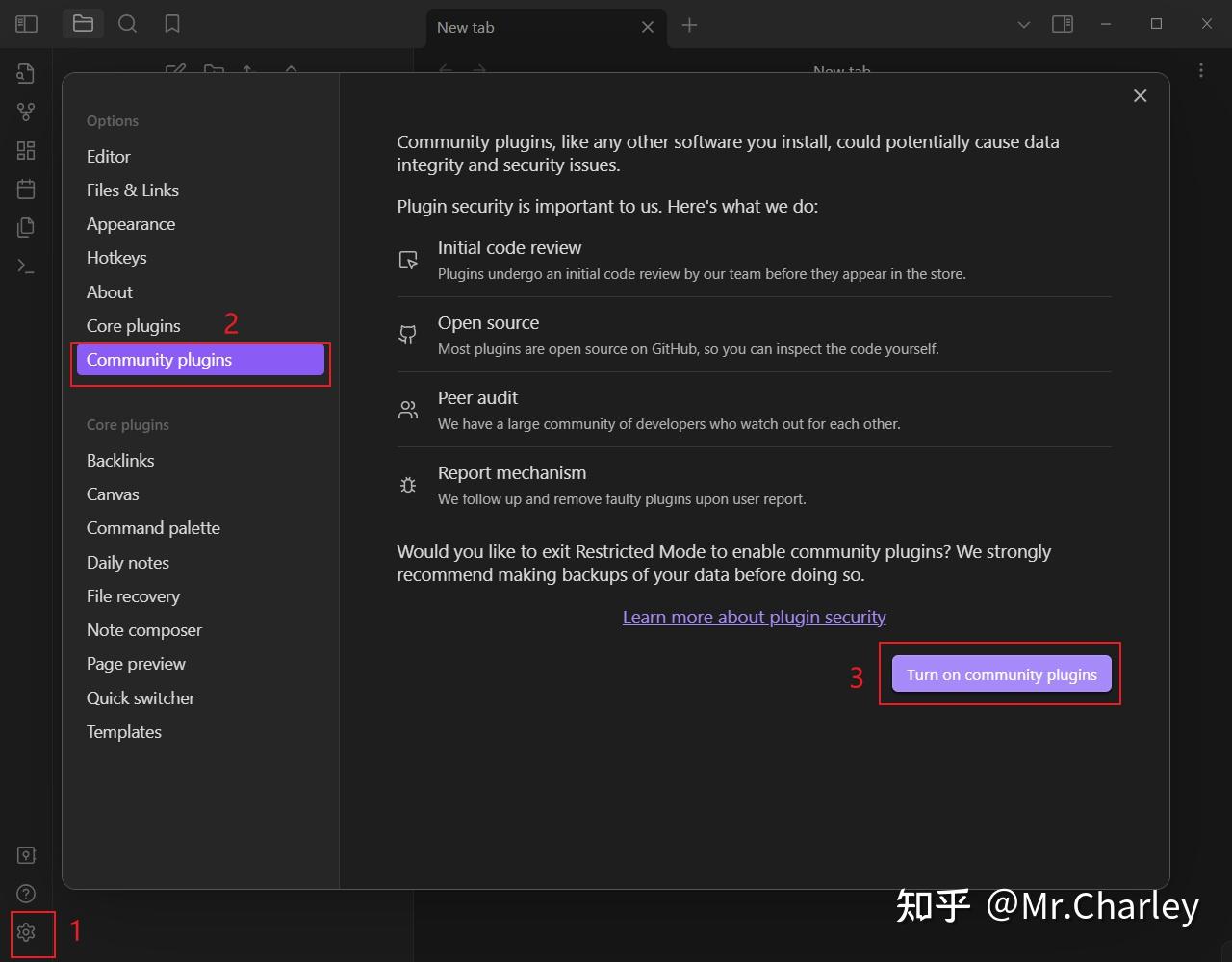Image resolution: width=1232 pixels, height=962 pixels.
Task: Select the calendar daily note icon
Action: (26, 189)
